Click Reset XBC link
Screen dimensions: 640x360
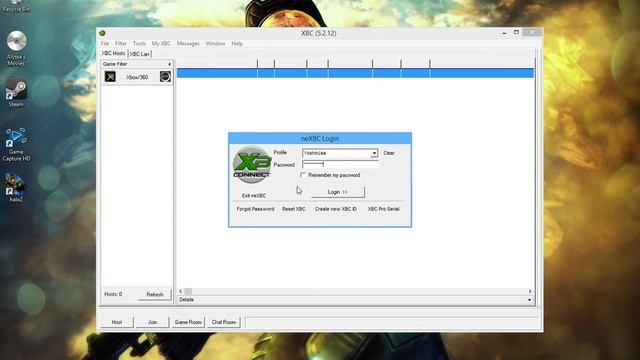coord(294,209)
